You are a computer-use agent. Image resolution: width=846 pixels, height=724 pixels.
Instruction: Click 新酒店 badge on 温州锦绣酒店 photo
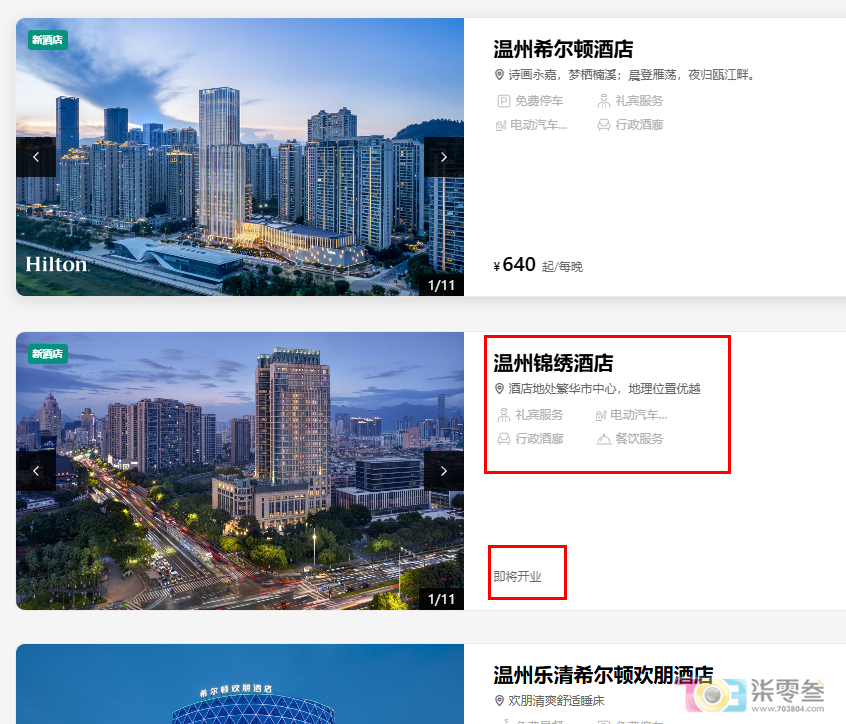(x=47, y=354)
